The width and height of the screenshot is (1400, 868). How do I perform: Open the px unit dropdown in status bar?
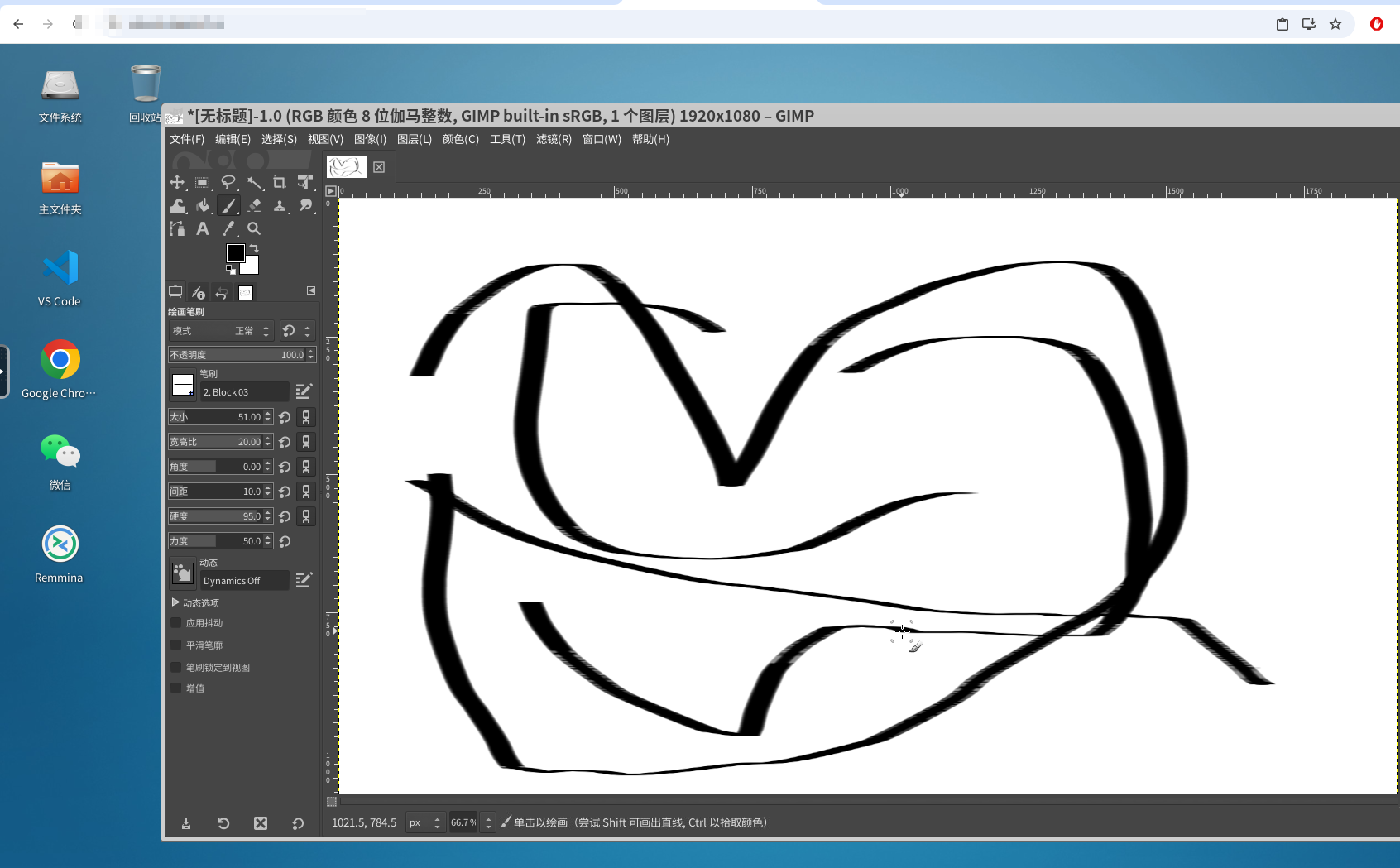pyautogui.click(x=425, y=823)
